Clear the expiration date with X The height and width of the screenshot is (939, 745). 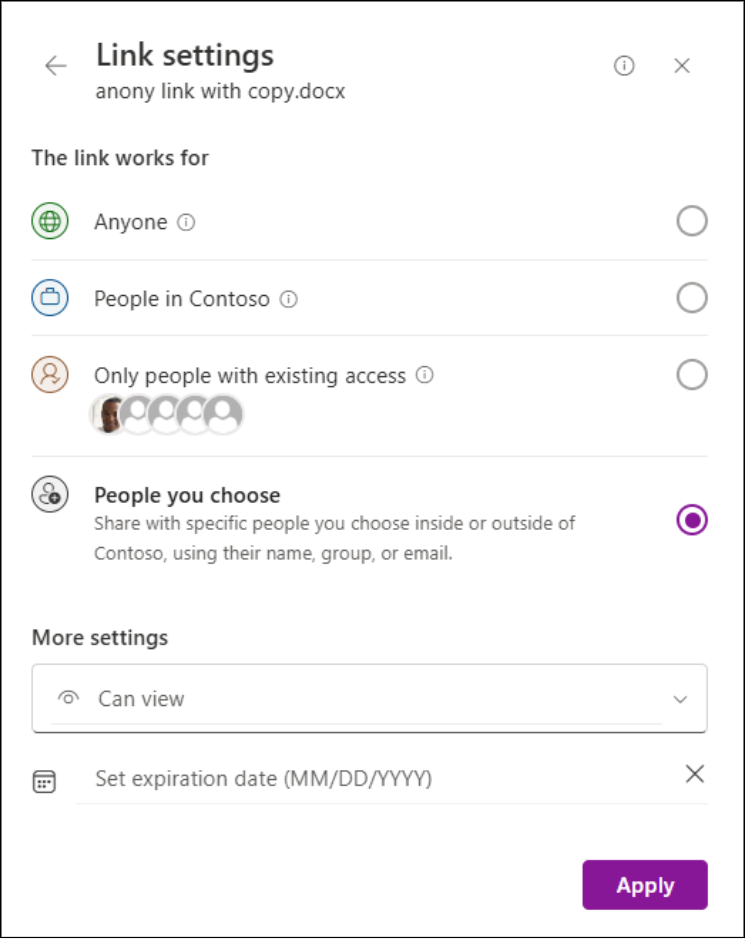pos(694,773)
